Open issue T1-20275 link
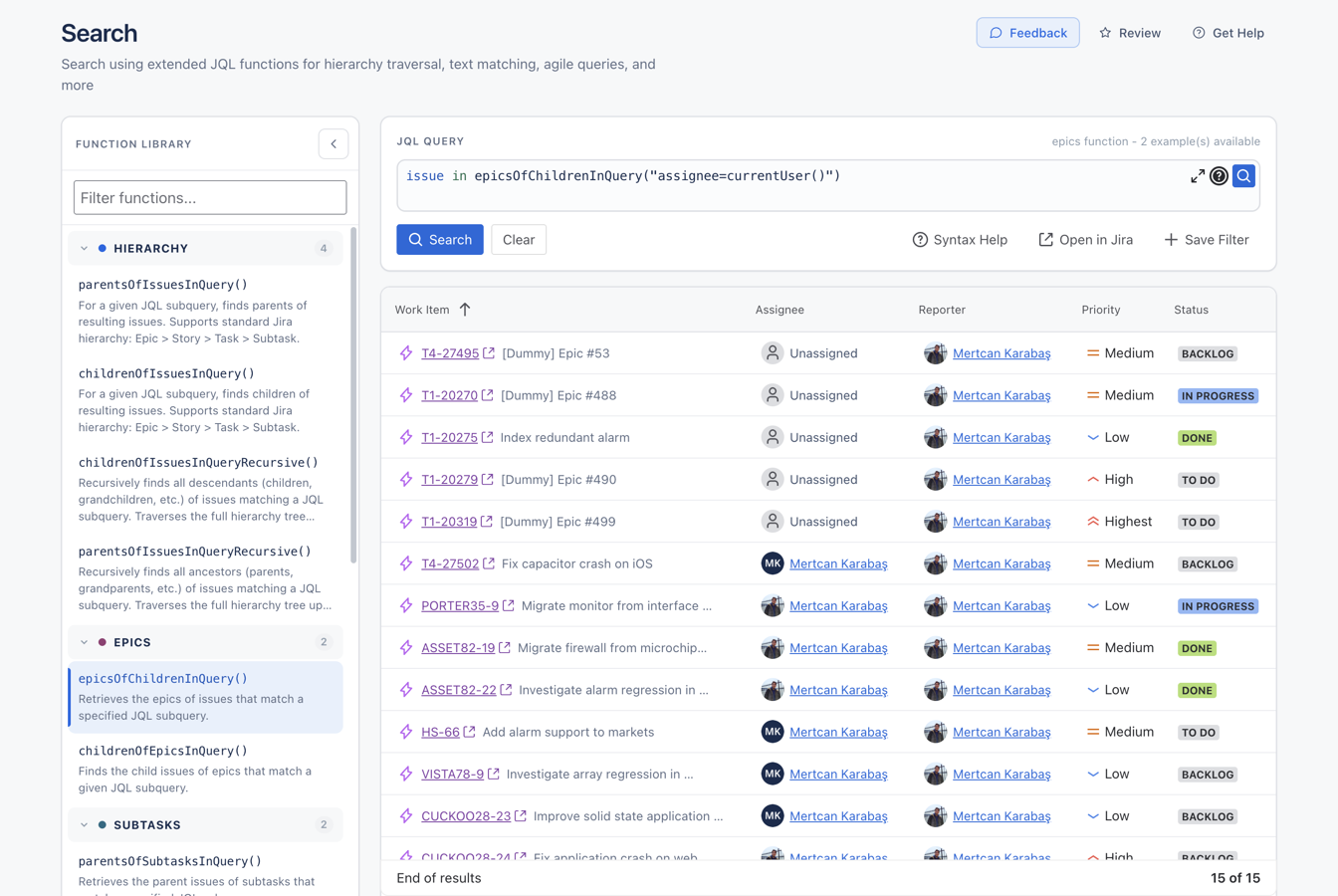 (x=449, y=437)
